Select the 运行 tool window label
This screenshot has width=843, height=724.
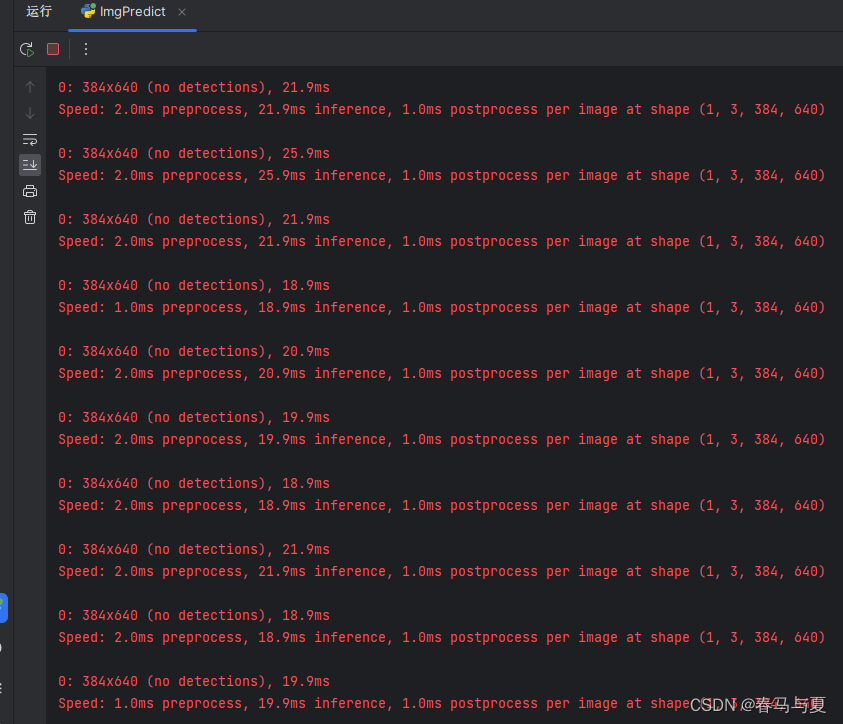[39, 11]
